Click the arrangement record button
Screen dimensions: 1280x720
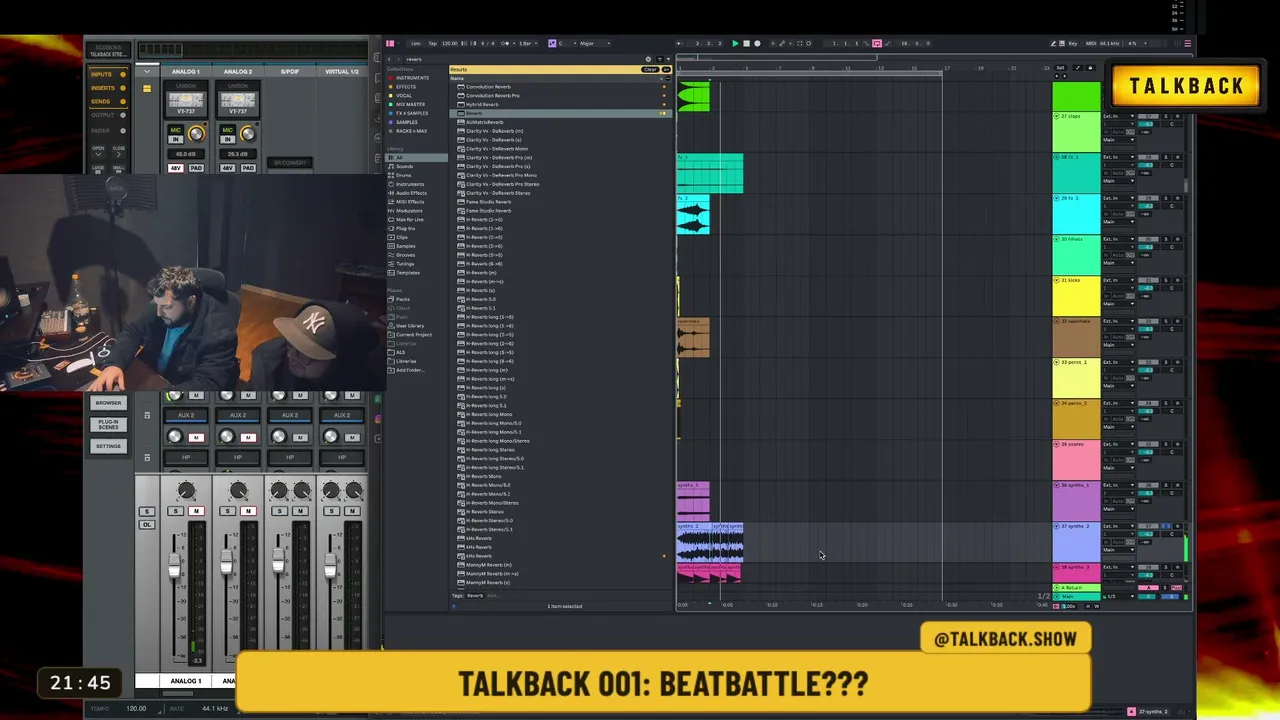tap(757, 44)
